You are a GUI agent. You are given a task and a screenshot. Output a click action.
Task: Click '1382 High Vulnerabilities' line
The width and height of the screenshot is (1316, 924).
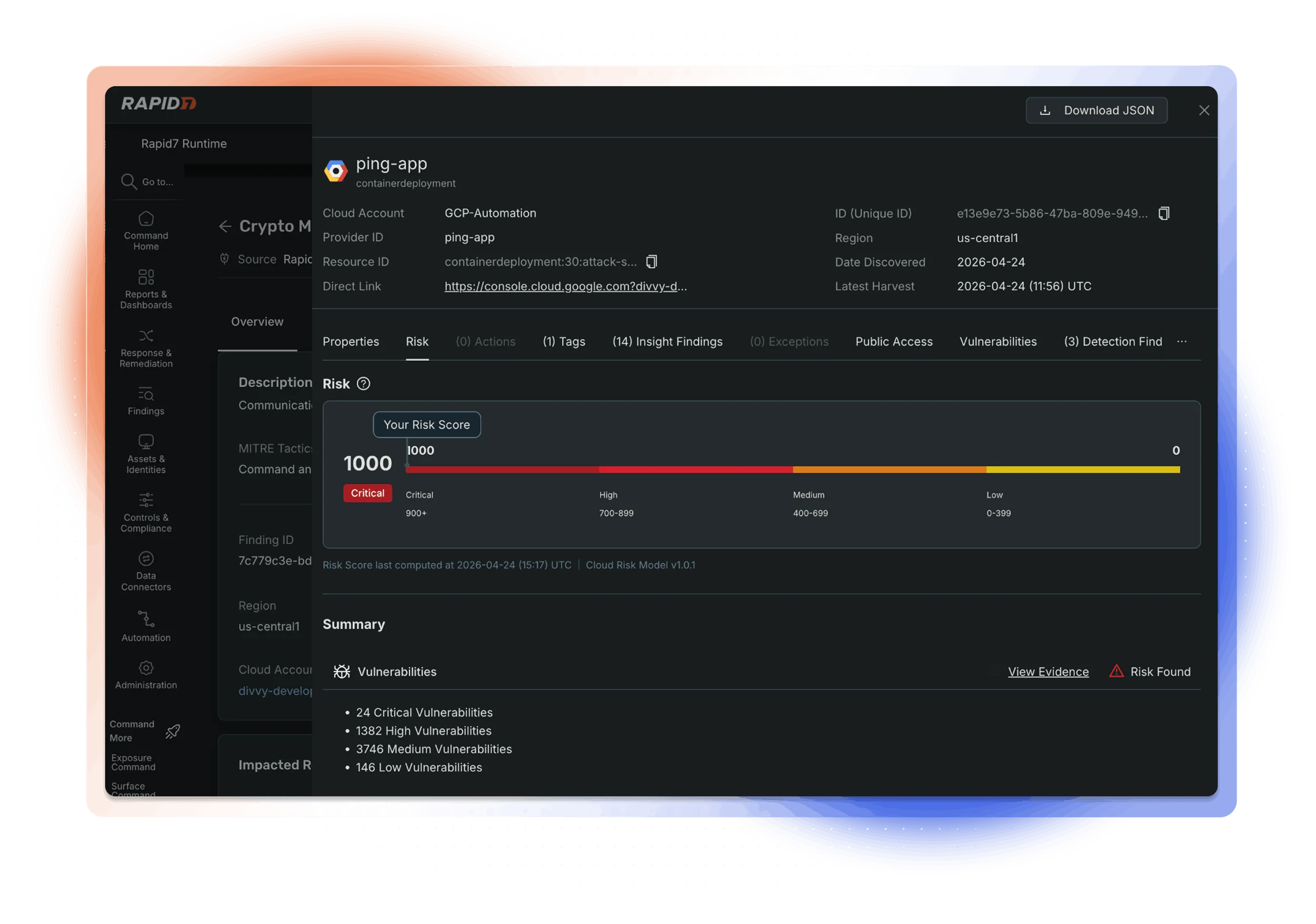coord(424,731)
